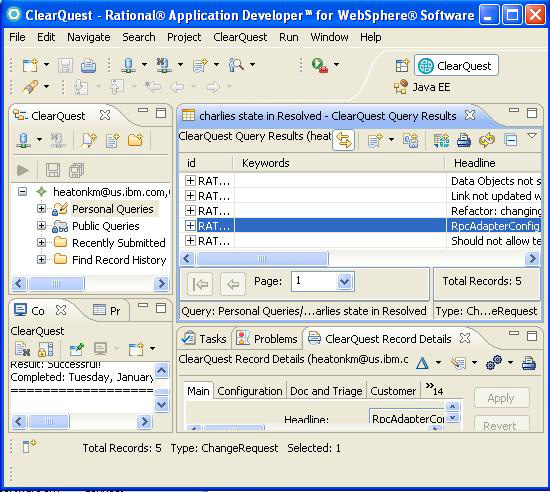Open the Window menu
The image size is (550, 492).
(329, 37)
